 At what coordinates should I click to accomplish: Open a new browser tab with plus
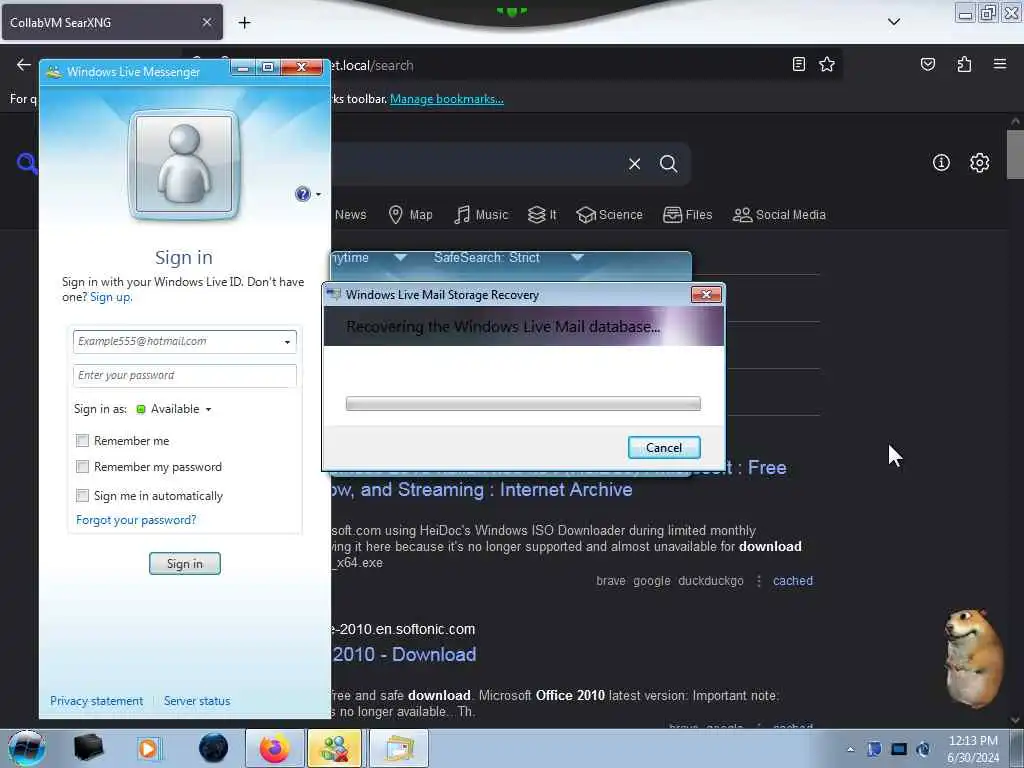[x=244, y=23]
